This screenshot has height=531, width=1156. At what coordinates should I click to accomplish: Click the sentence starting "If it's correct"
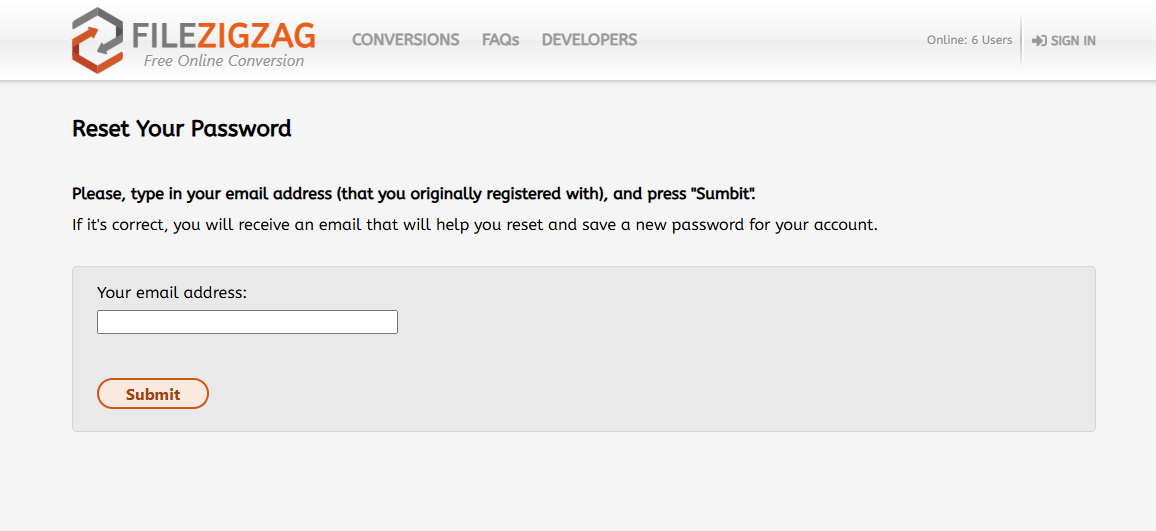coord(474,224)
